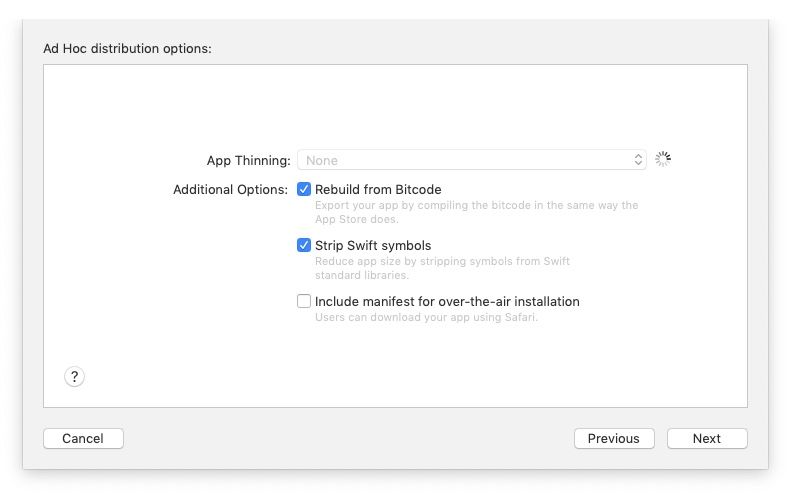Open the App Thinning popup showing None

[x=472, y=160]
